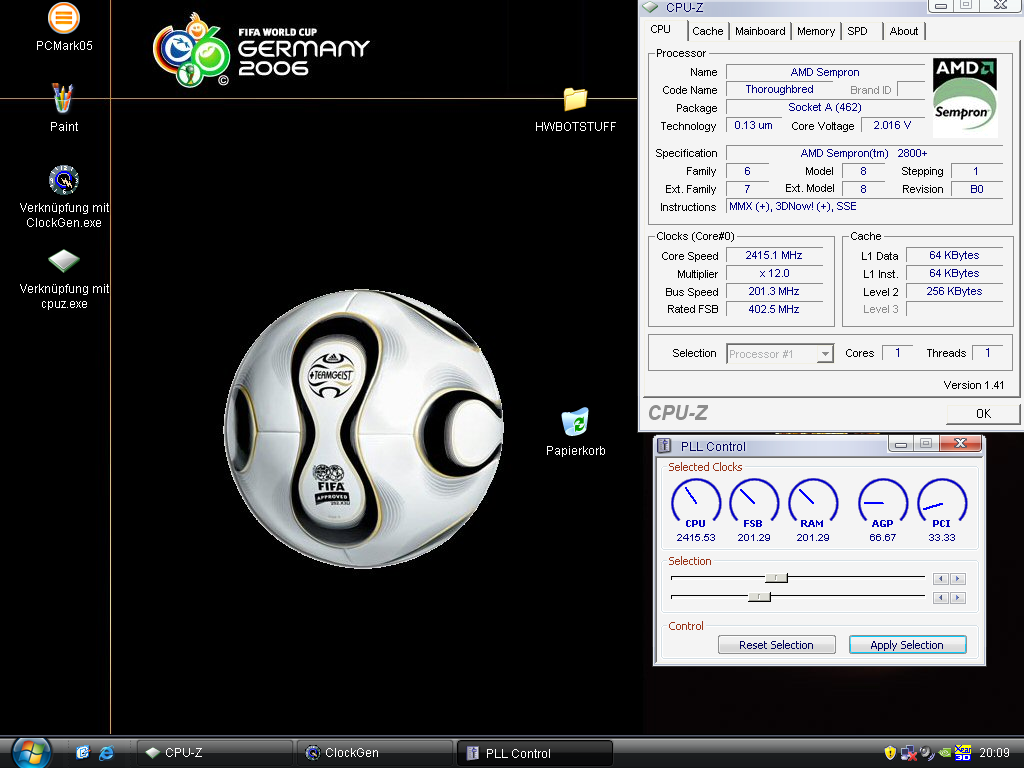
Task: Click the AGP dial in PLL Control
Action: point(882,503)
